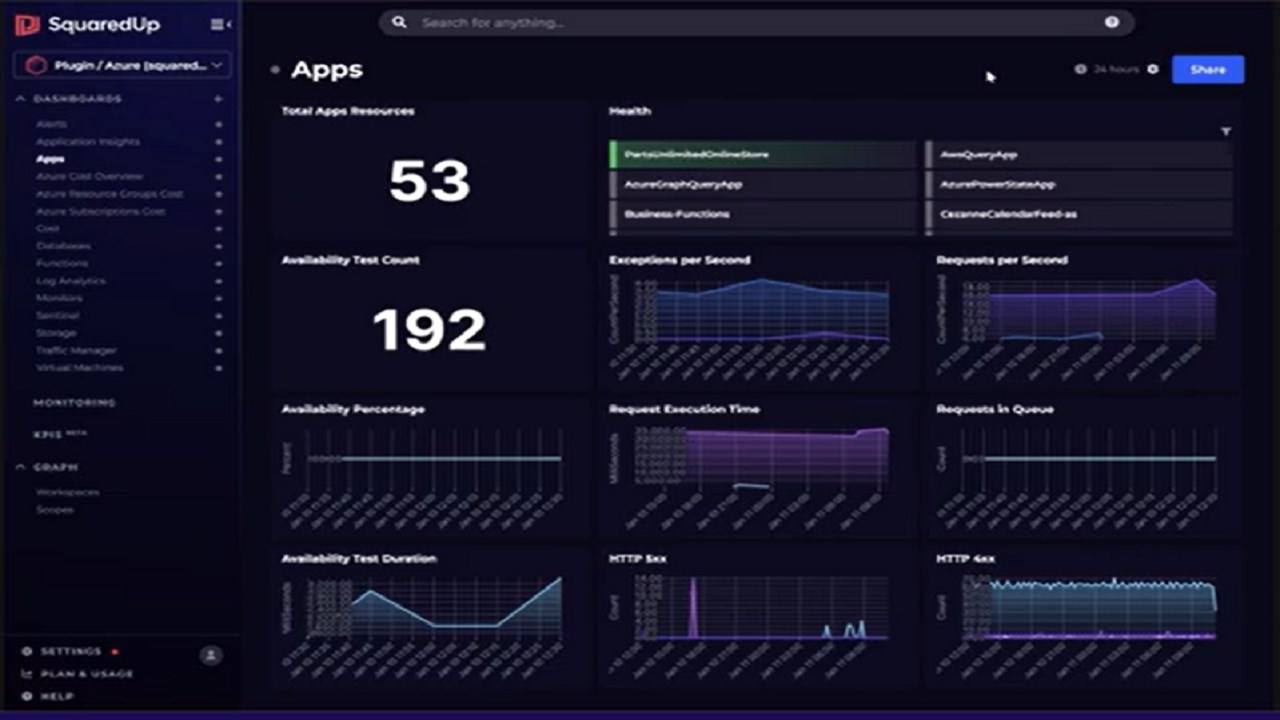
Task: Open the Azure Resource Groups Cost dashboard
Action: coord(110,194)
